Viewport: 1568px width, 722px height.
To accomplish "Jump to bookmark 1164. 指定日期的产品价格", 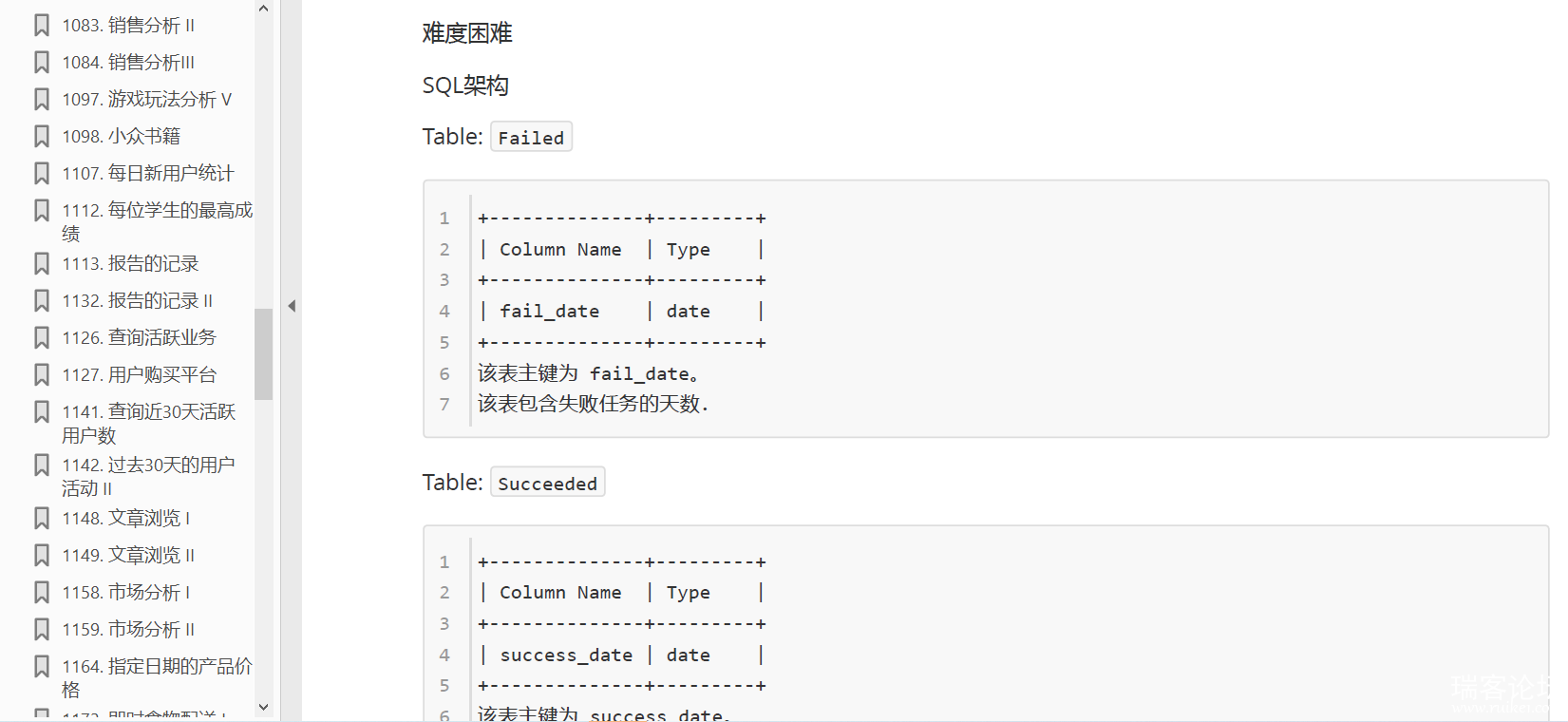I will tap(158, 677).
